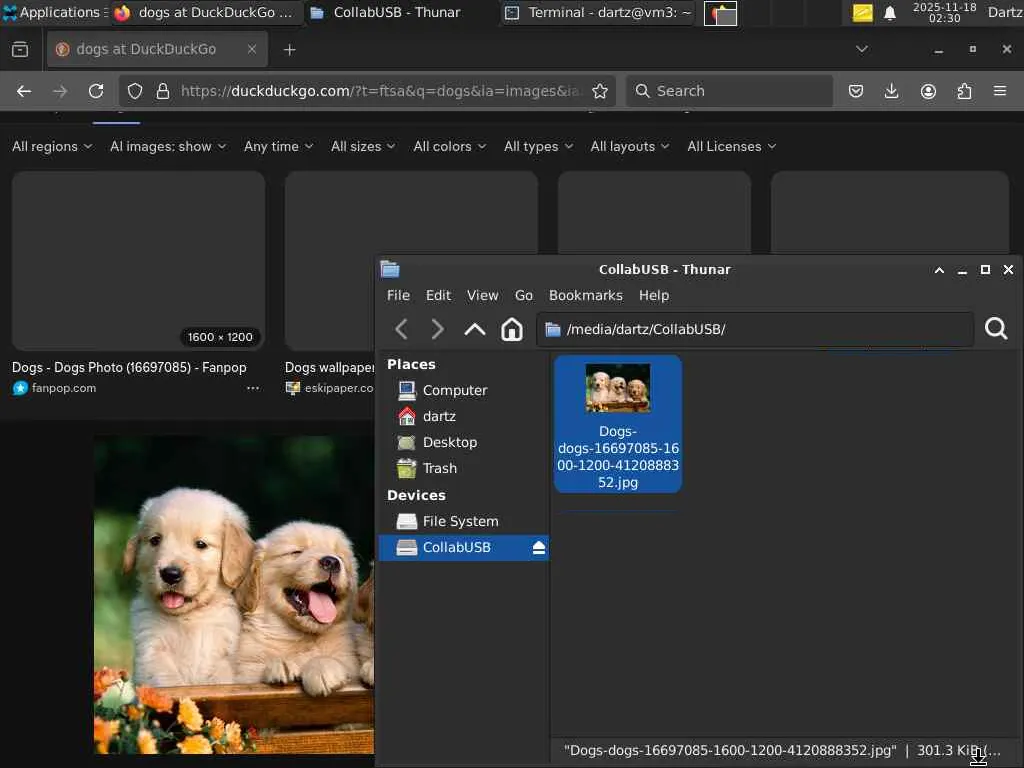Open Thunar's search magnifier icon
This screenshot has width=1024, height=768.
[x=996, y=329]
